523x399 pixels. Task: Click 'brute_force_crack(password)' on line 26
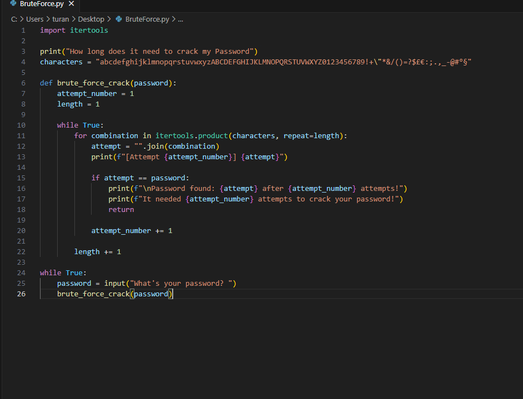[115, 294]
